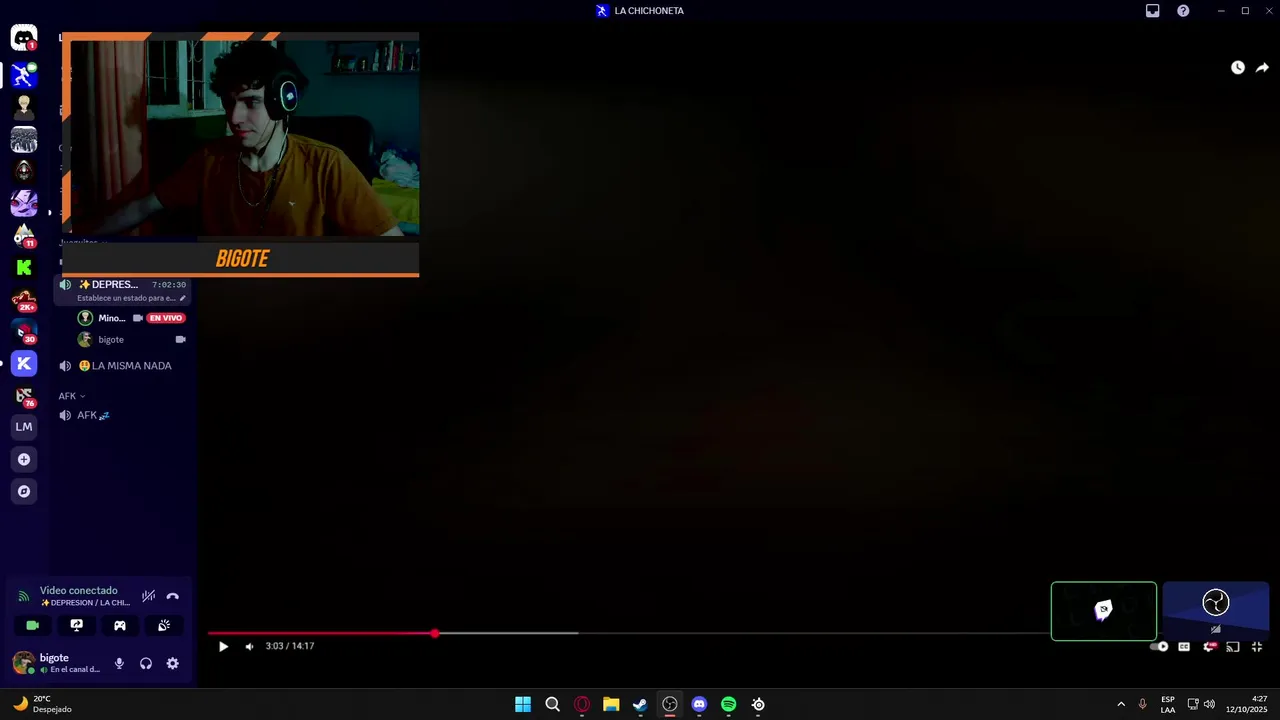Open the LM server icon
Image resolution: width=1280 pixels, height=720 pixels.
pos(24,427)
